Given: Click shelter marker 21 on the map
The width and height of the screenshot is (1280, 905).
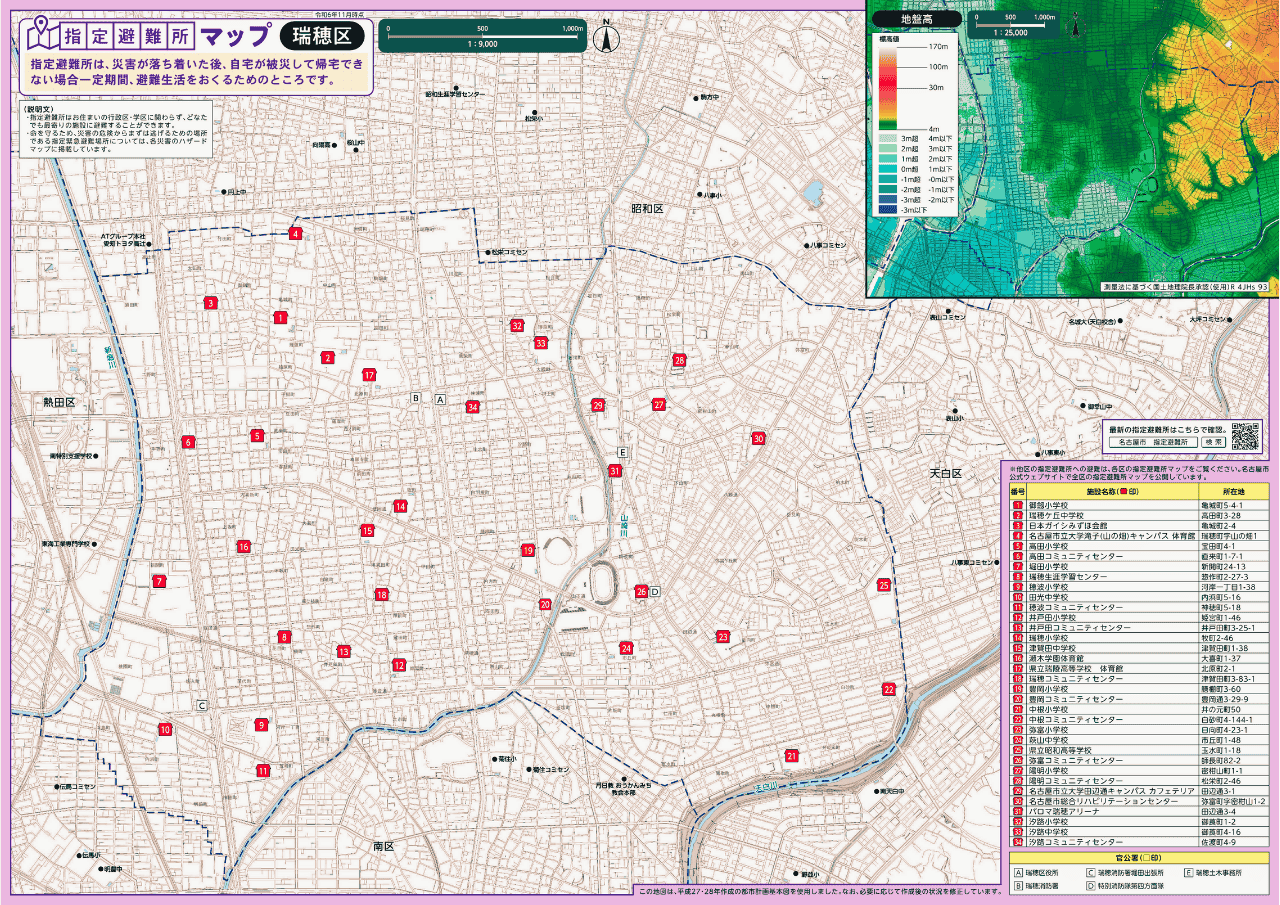Looking at the screenshot, I should [x=791, y=756].
